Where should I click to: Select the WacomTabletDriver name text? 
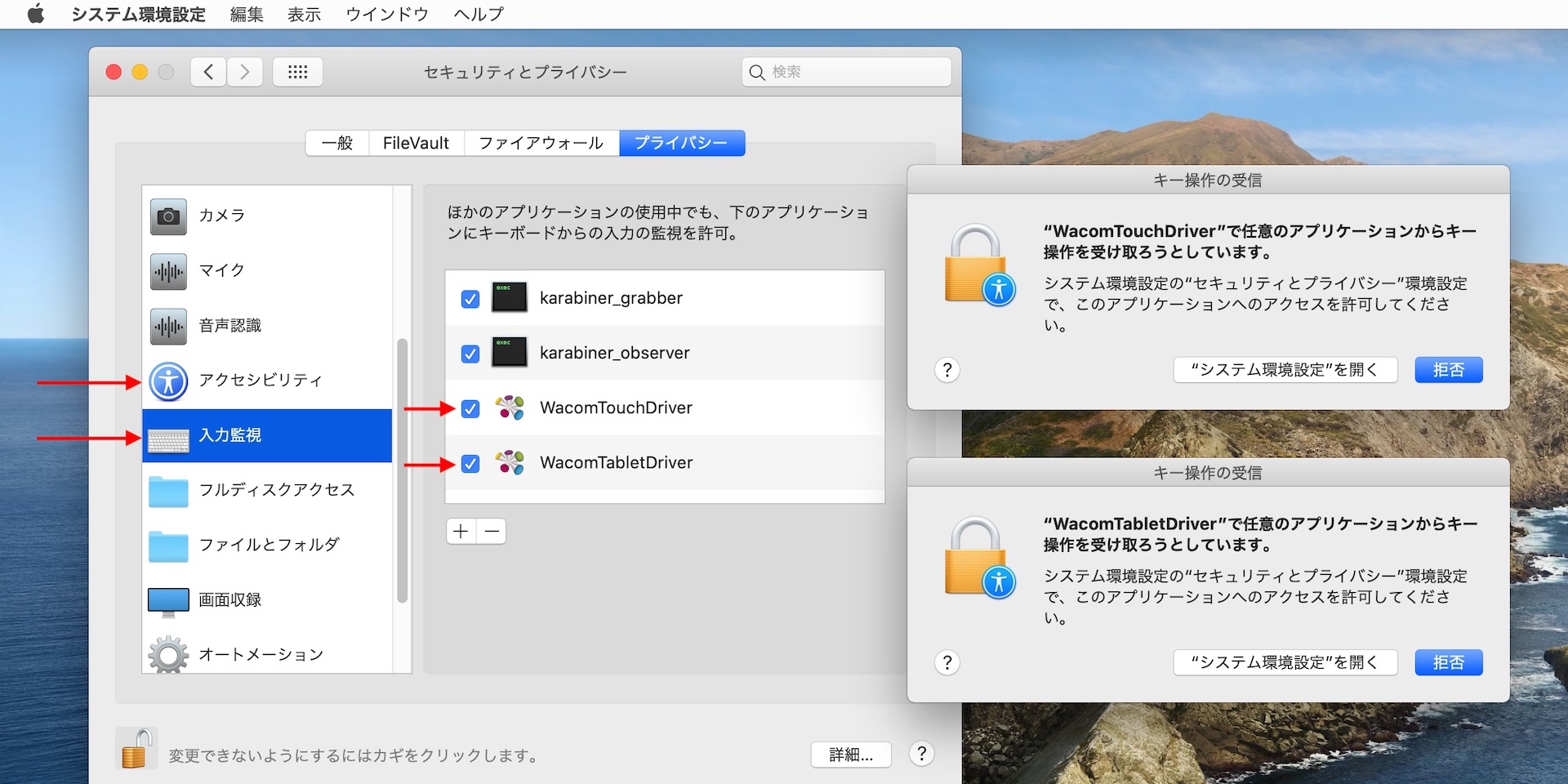tap(617, 462)
